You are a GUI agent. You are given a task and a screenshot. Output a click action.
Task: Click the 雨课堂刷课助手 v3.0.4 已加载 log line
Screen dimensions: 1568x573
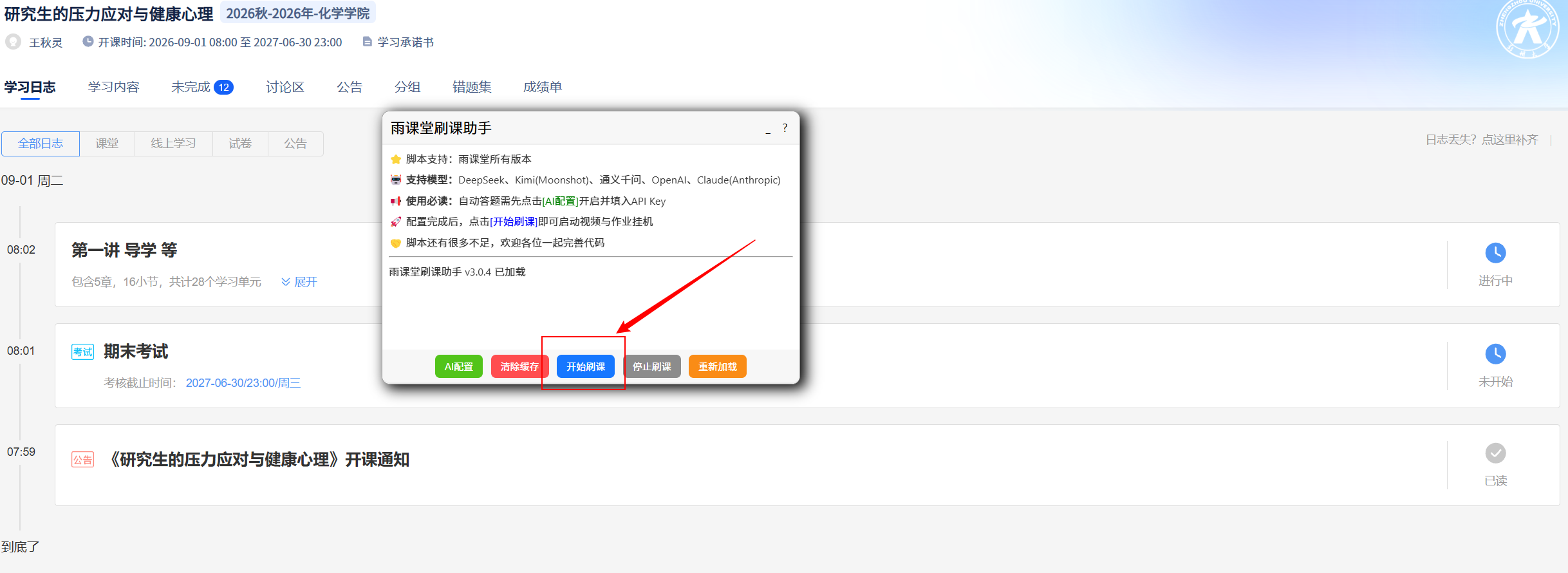(x=458, y=272)
